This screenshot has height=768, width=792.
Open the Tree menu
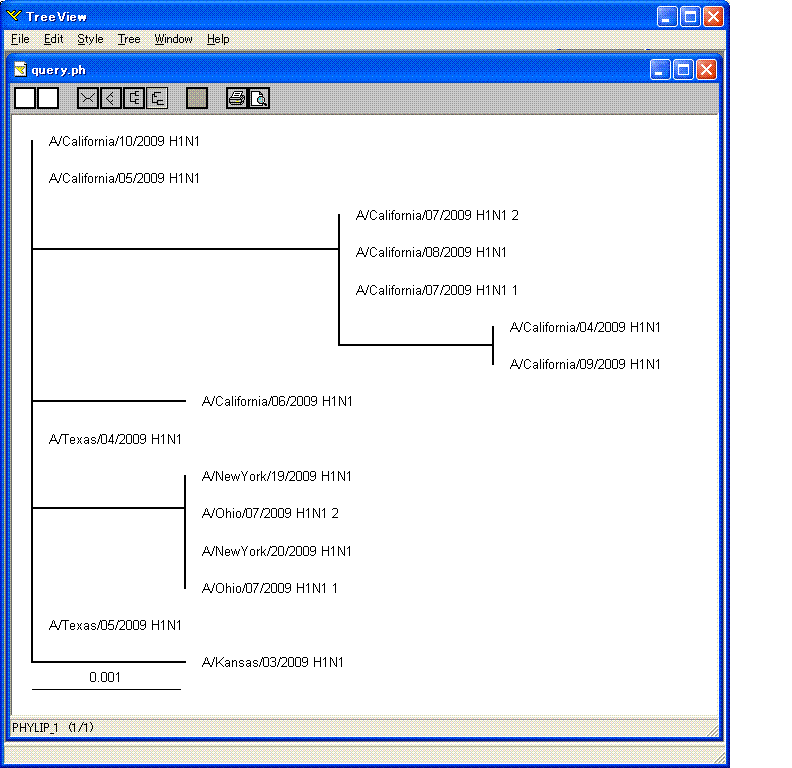pyautogui.click(x=129, y=39)
